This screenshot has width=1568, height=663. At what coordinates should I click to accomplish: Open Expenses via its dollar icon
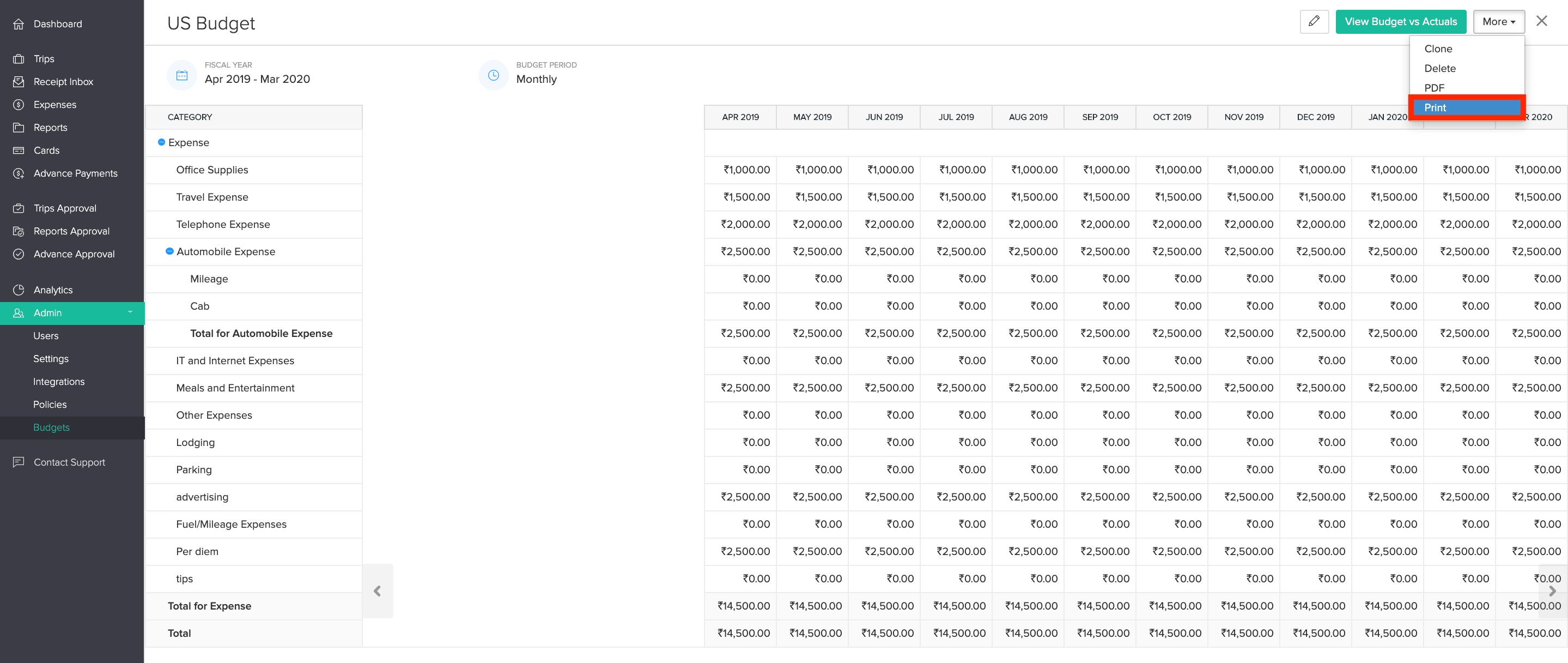(19, 105)
